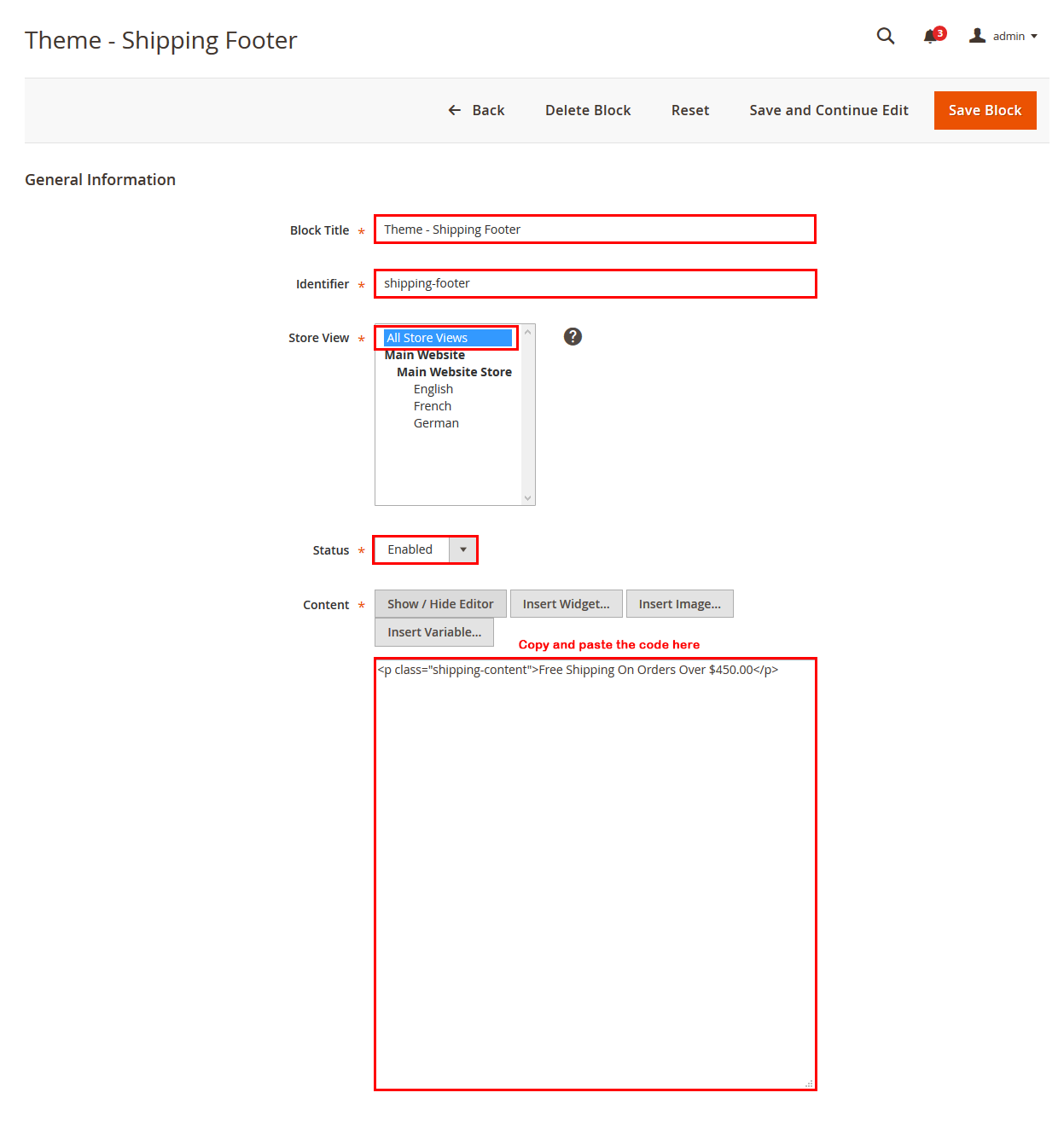This screenshot has width=1064, height=1139.
Task: Click Delete Block
Action: point(588,110)
